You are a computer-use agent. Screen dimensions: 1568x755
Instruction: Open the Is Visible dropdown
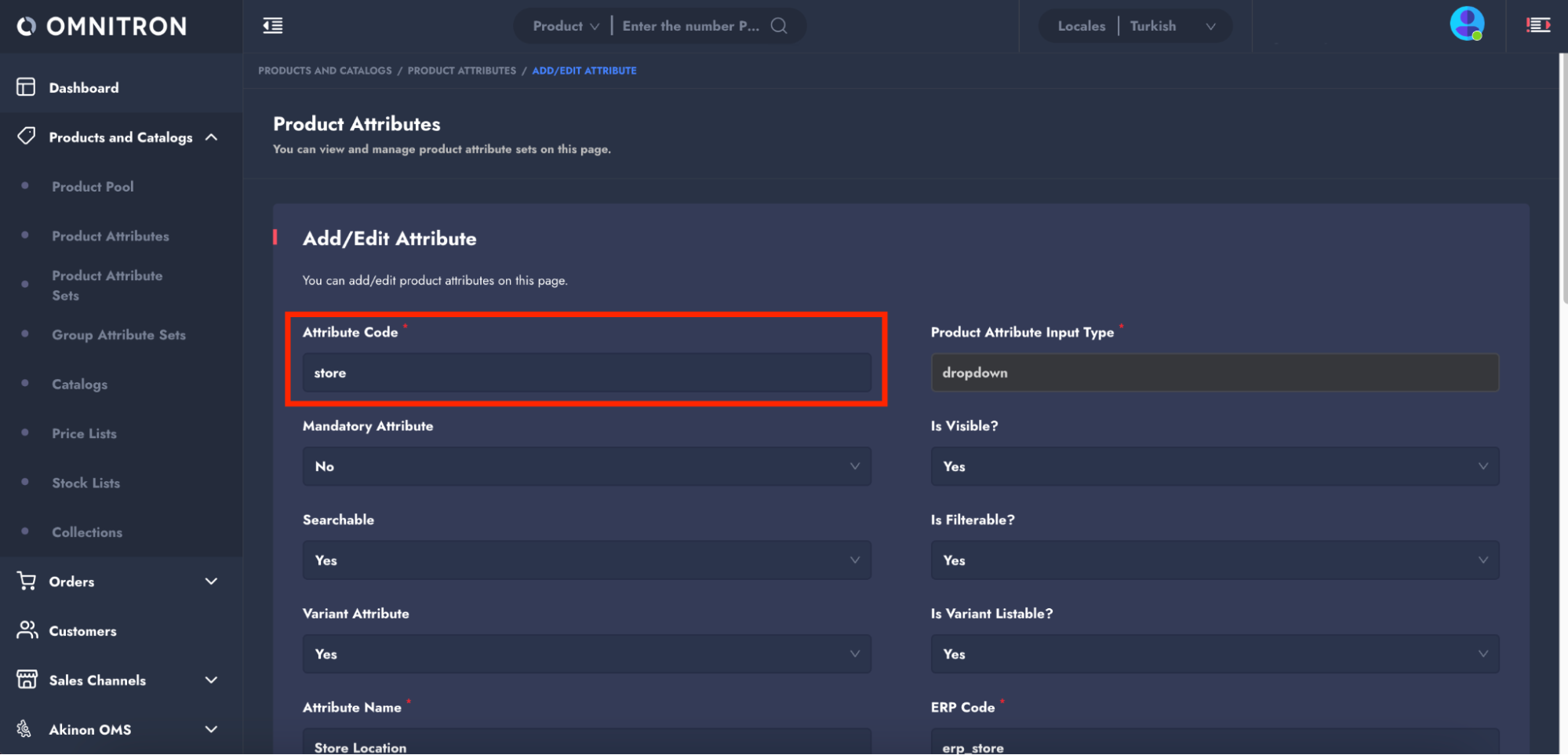[x=1214, y=466]
